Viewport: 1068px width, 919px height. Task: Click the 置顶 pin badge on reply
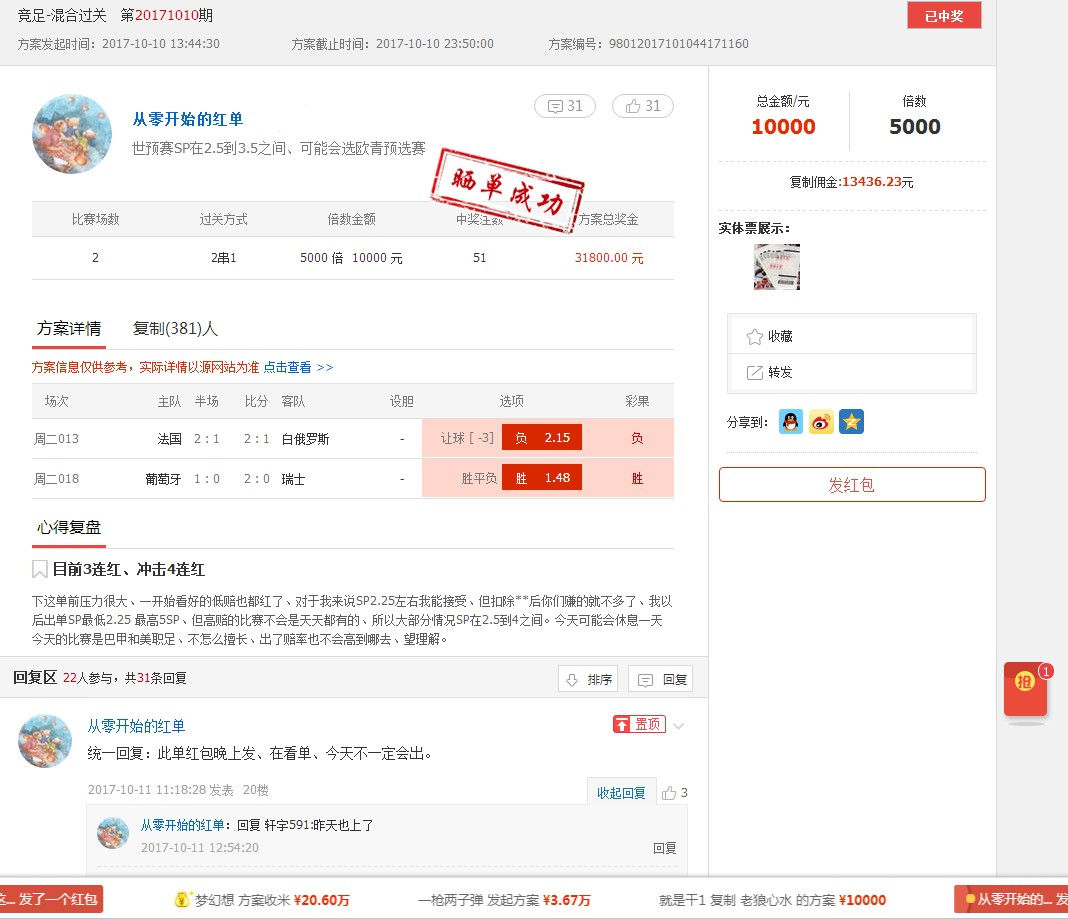pos(639,724)
